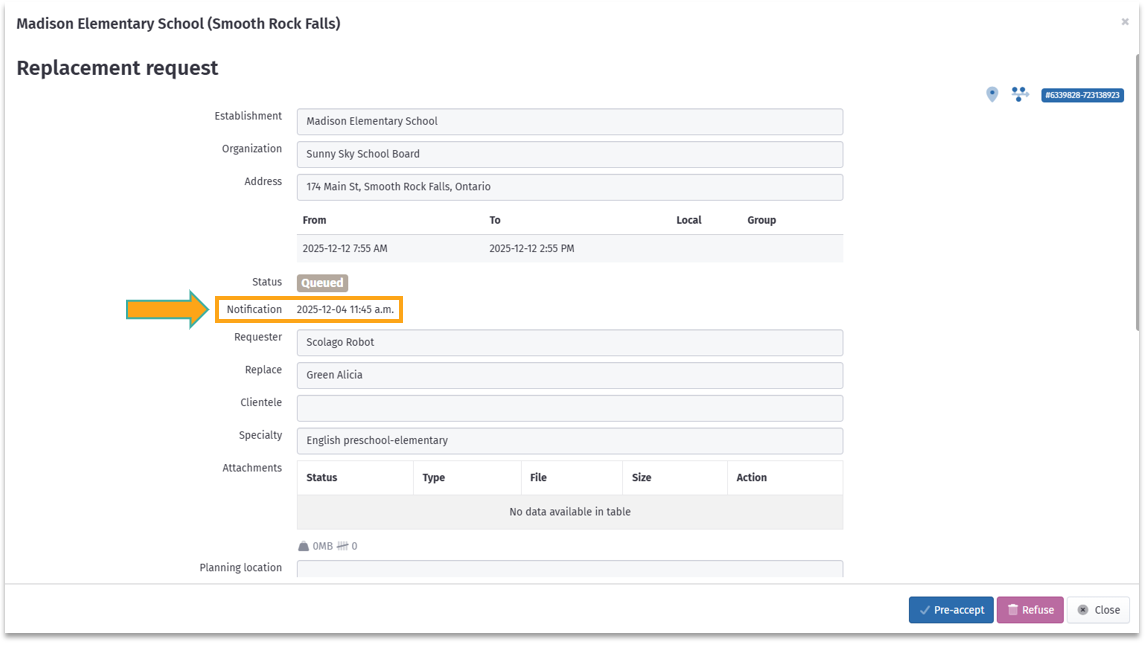Viewport: 1145px width, 645px height.
Task: Click the Action column header
Action: coord(785,478)
